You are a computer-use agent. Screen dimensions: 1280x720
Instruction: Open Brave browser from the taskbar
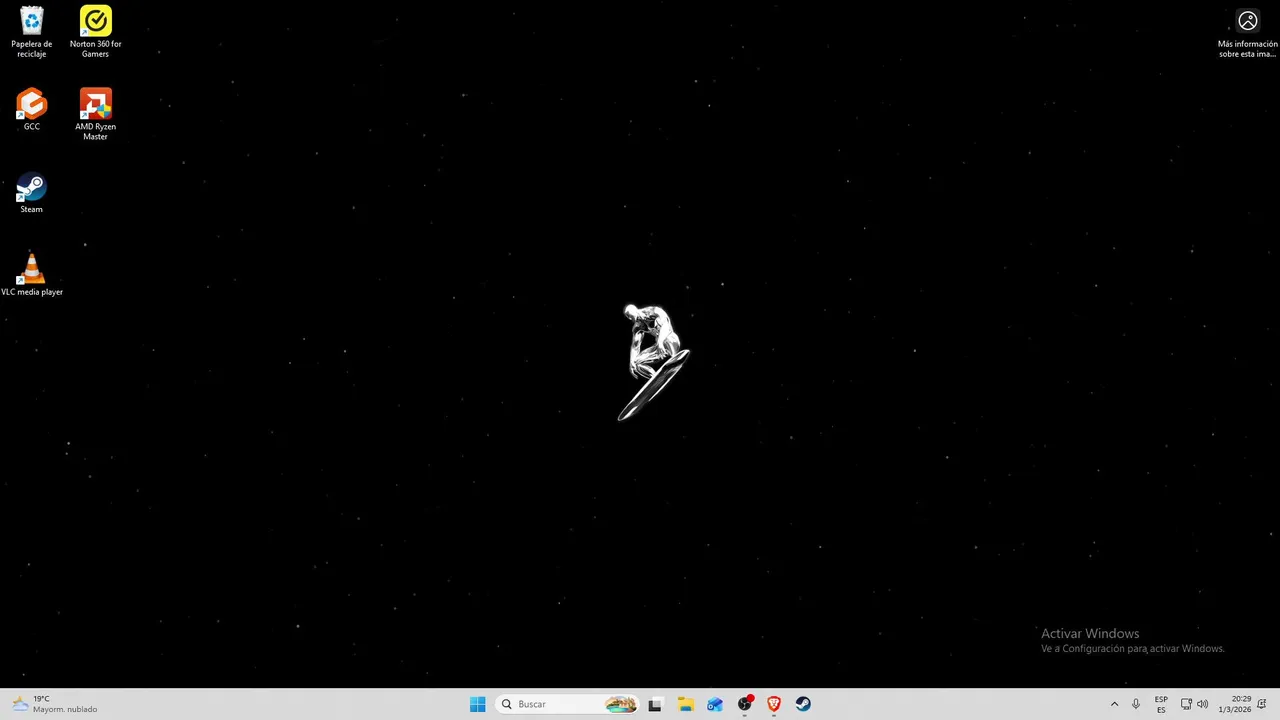(773, 704)
